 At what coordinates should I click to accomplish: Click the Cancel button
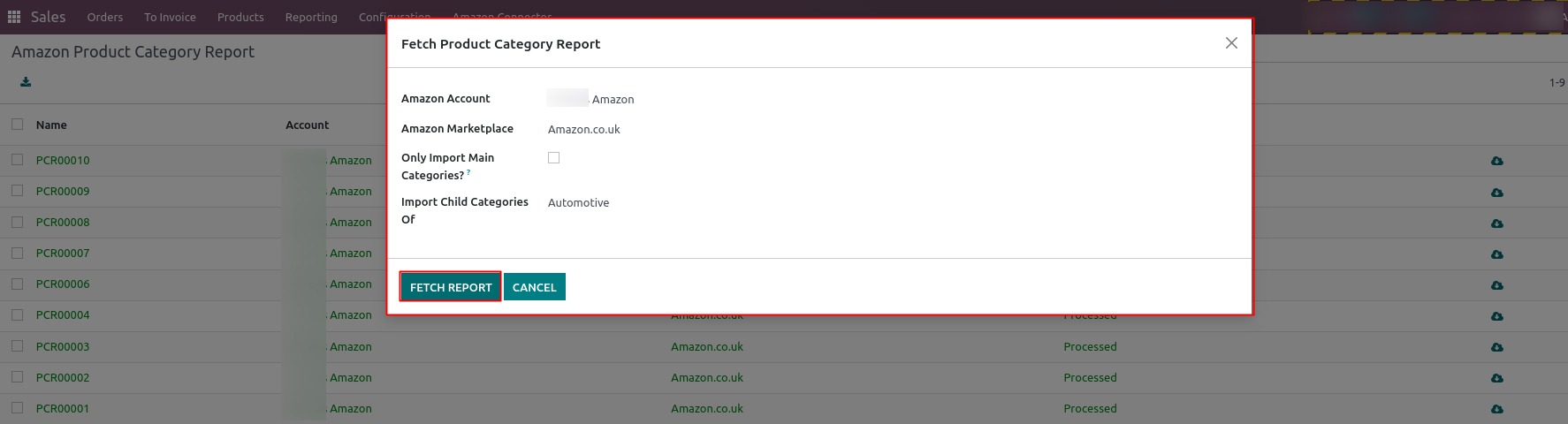(x=535, y=287)
